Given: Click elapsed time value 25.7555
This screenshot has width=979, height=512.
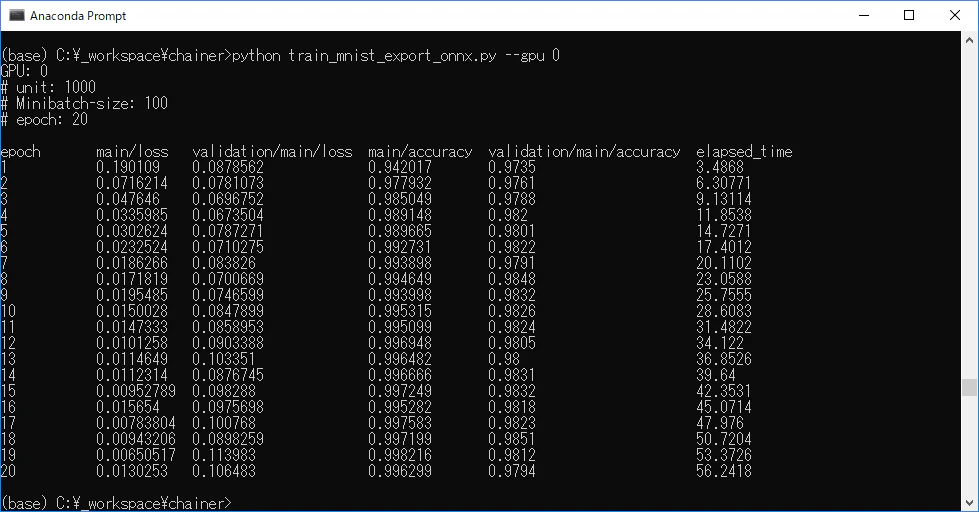Looking at the screenshot, I should pyautogui.click(x=724, y=295).
